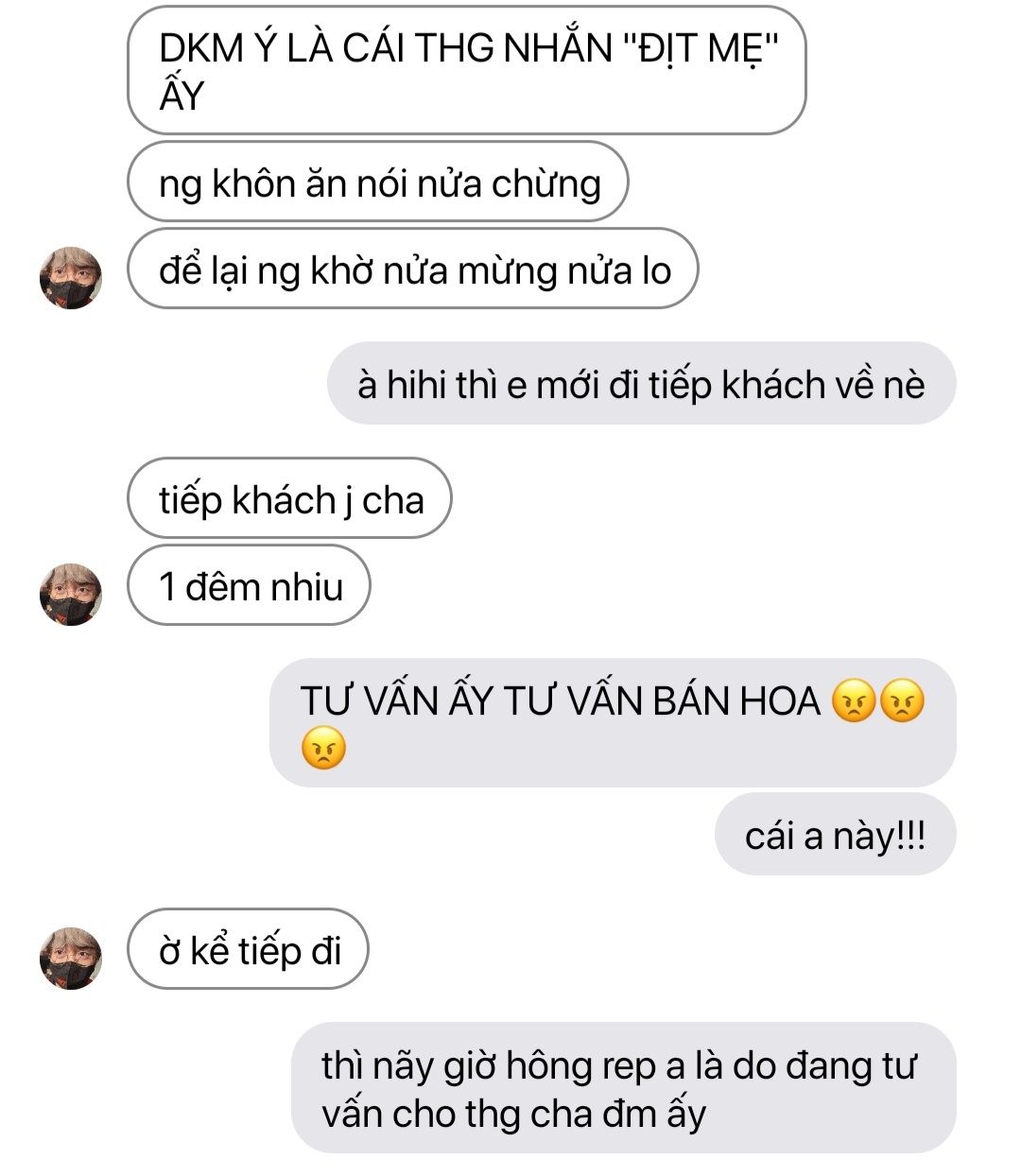Tap the 'ờ kể tiếp đi' bubble
The height and width of the screenshot is (1176, 1021).
(248, 949)
